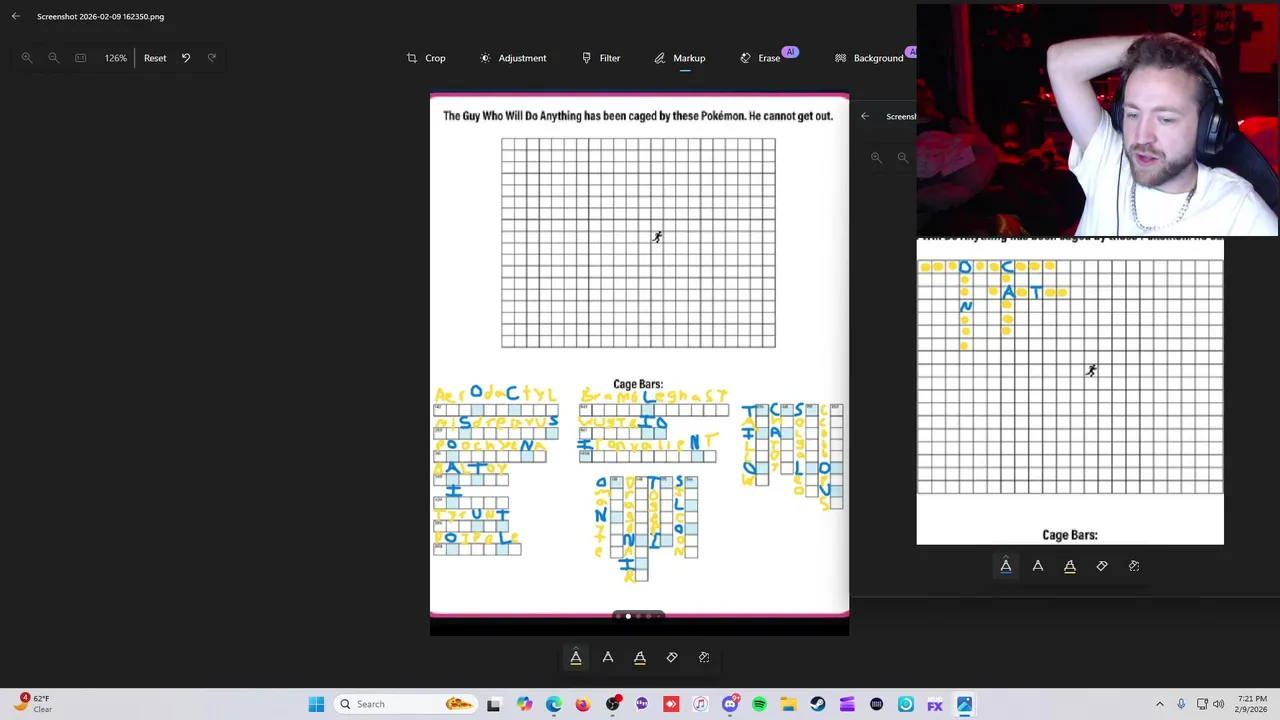1280x720 pixels.
Task: Click the Photos app taskbar icon
Action: 964,704
